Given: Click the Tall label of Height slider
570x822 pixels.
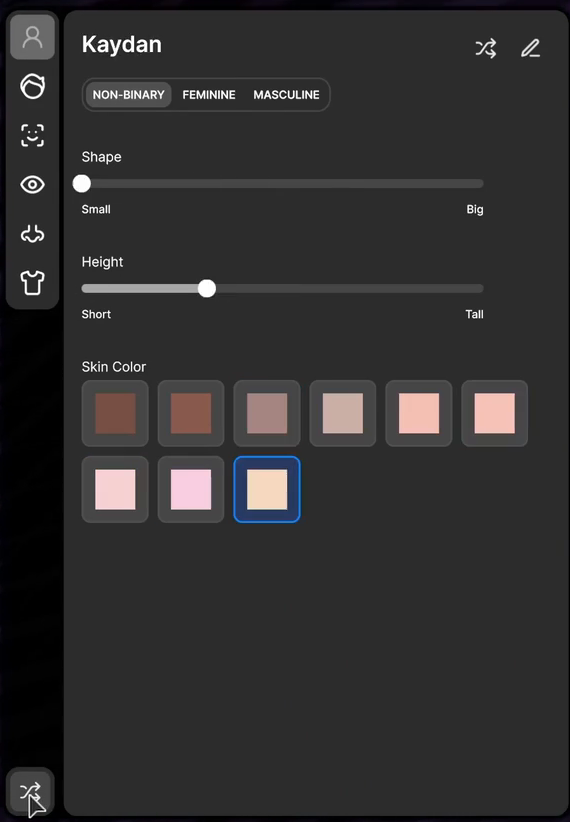Looking at the screenshot, I should coord(474,314).
